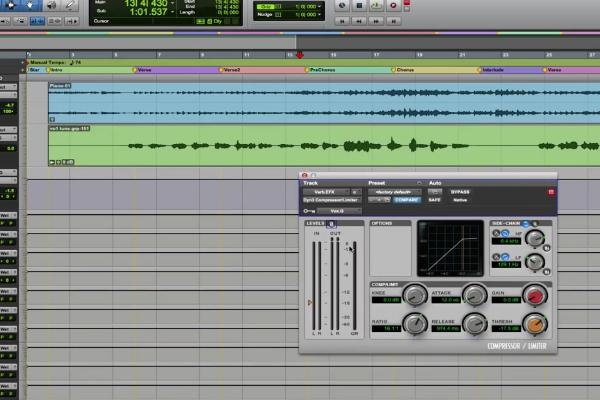Click the Return to Zero button
Screen dimensions: 600x400
[342, 21]
